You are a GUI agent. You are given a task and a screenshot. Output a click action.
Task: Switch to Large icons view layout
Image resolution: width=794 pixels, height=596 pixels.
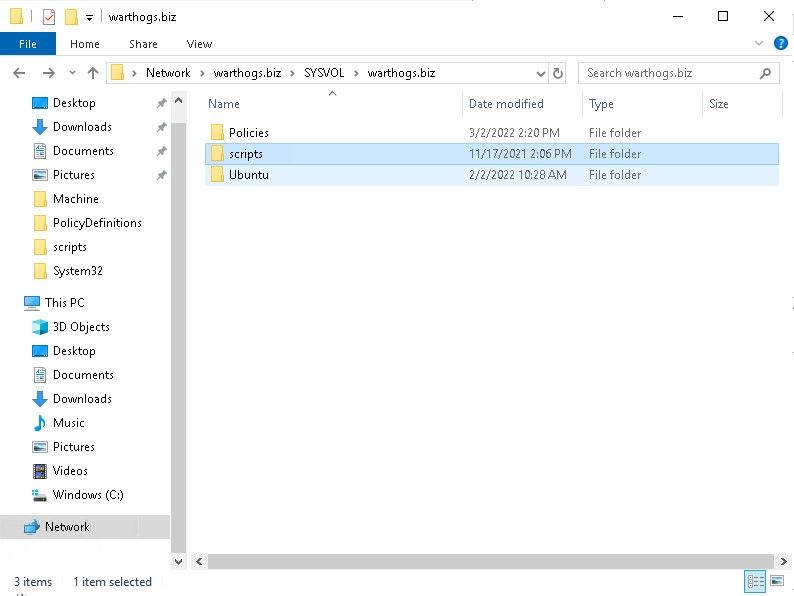(x=777, y=581)
